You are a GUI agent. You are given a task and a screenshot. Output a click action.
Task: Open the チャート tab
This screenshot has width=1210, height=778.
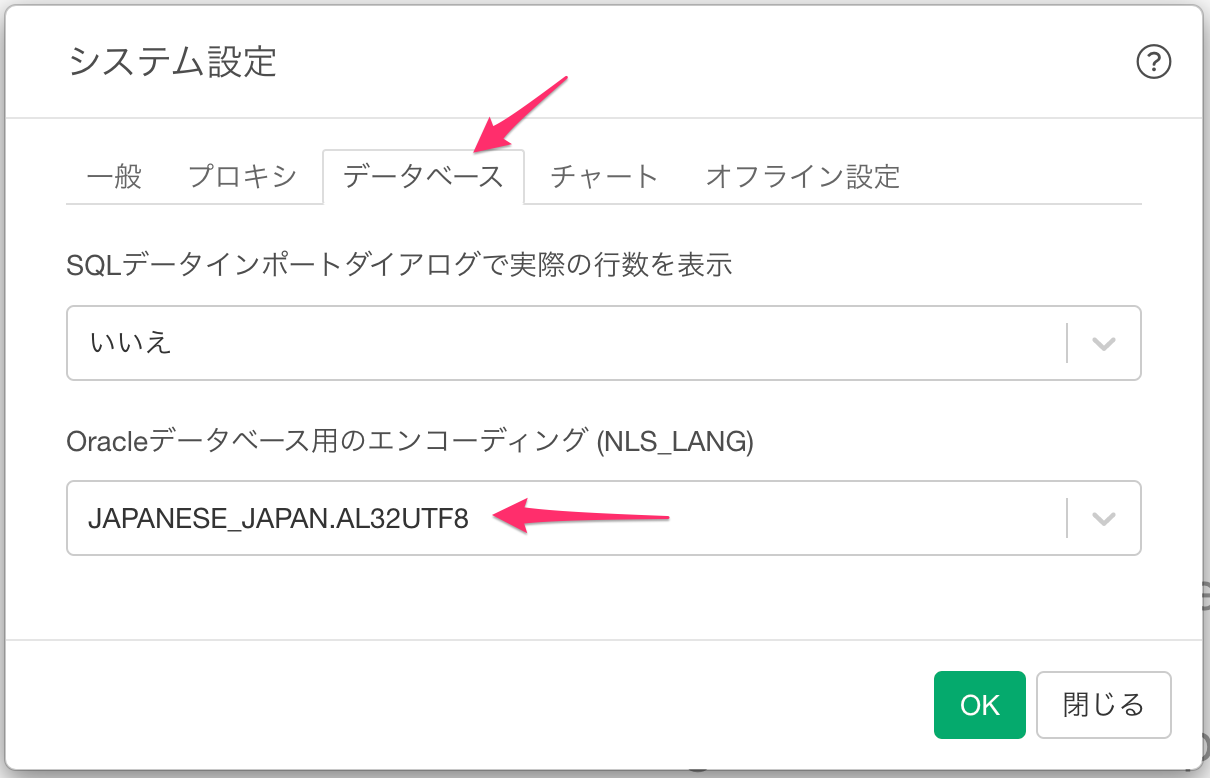[x=604, y=177]
